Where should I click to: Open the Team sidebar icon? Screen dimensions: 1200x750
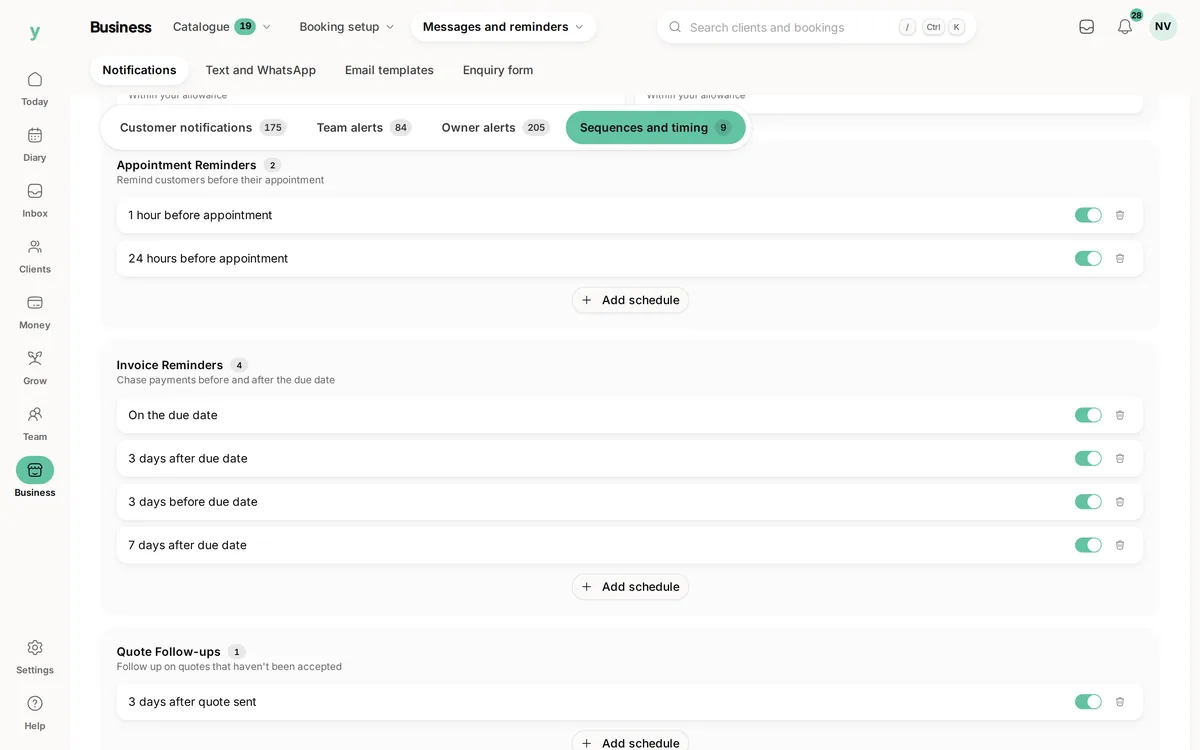point(35,423)
